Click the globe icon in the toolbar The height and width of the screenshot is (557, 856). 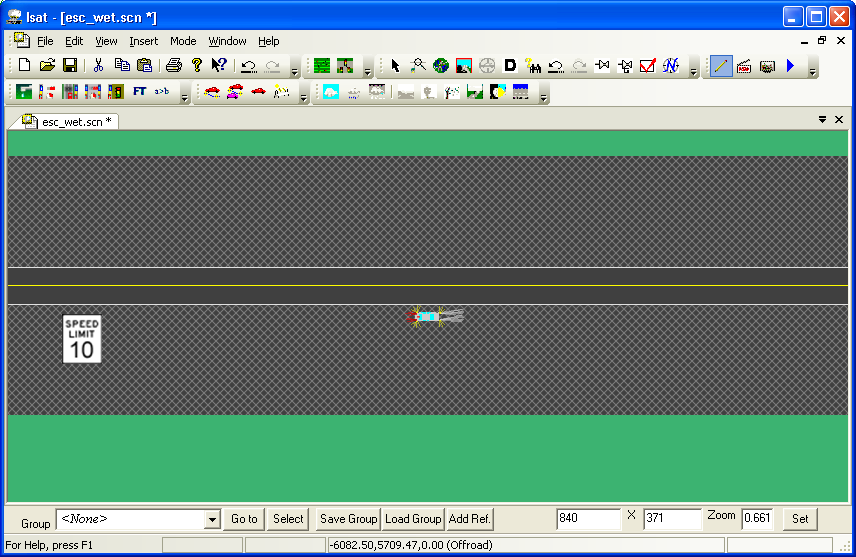(441, 66)
